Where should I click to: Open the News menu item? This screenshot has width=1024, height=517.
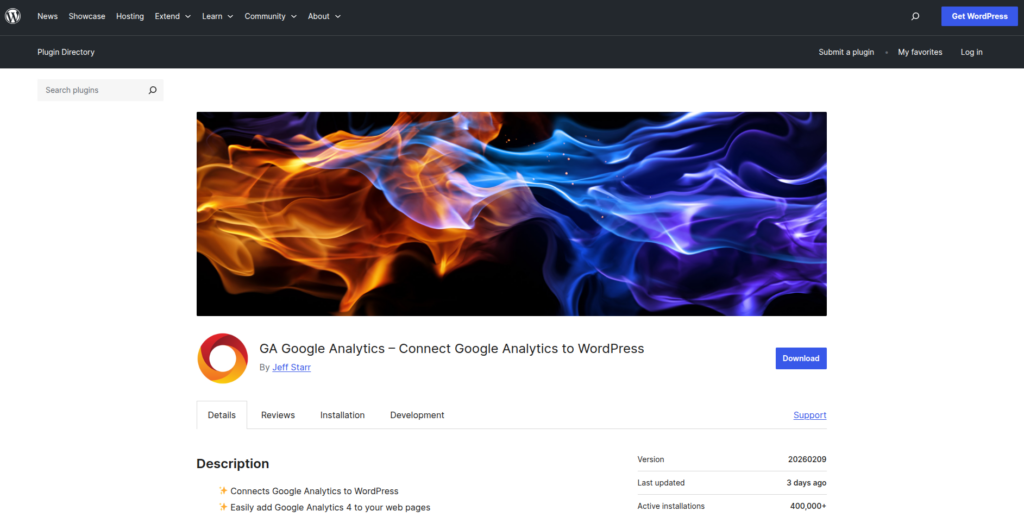click(48, 16)
